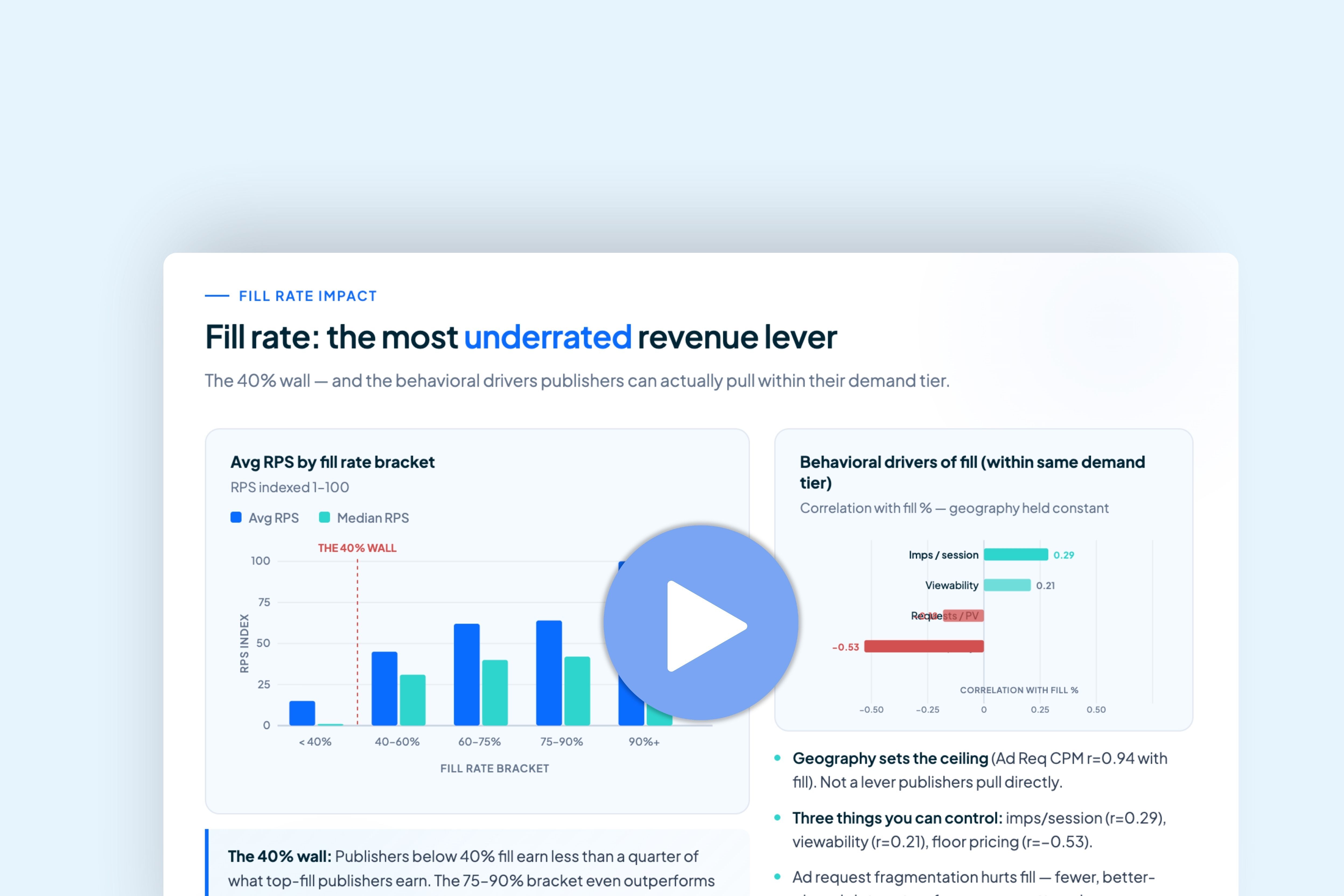The width and height of the screenshot is (1344, 896).
Task: Click the Median RPS bar for 75–90%
Action: pos(577,691)
